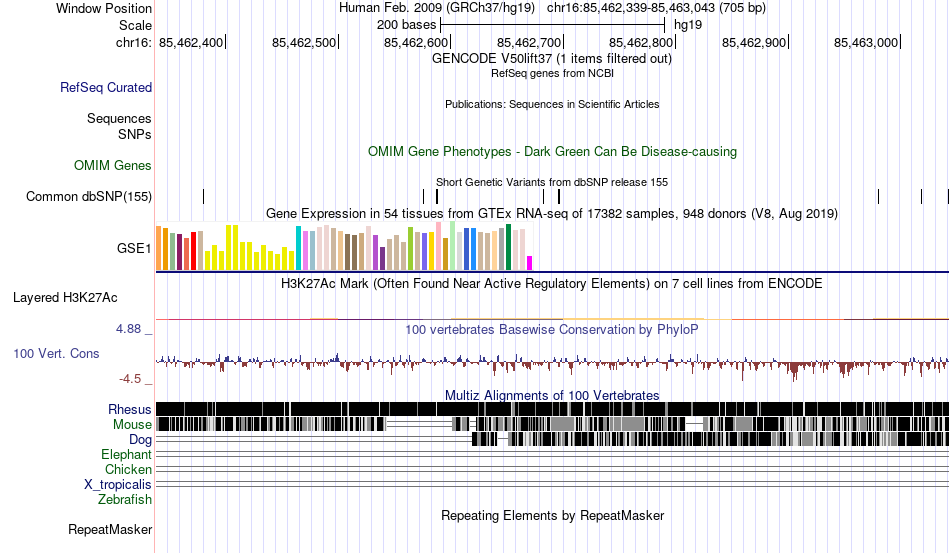Click the chr16:85,462,339-85,463,043 coordinate text

tap(656, 8)
